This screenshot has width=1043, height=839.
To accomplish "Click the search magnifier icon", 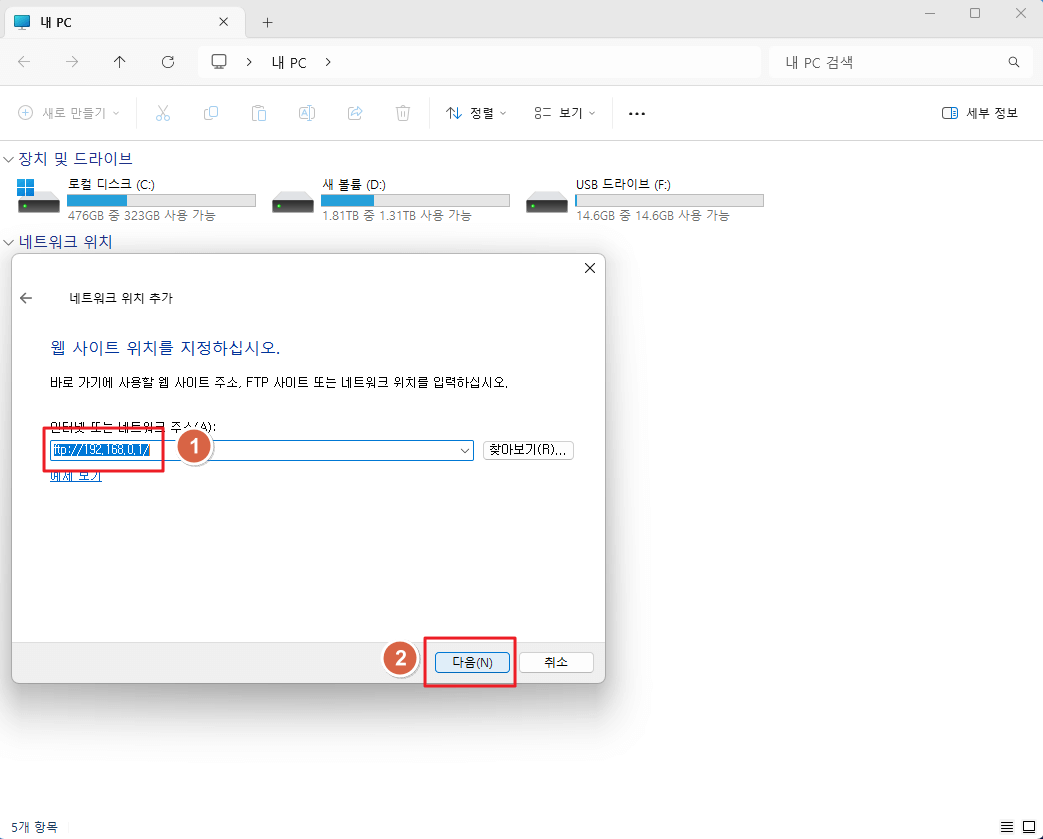I will click(1014, 62).
